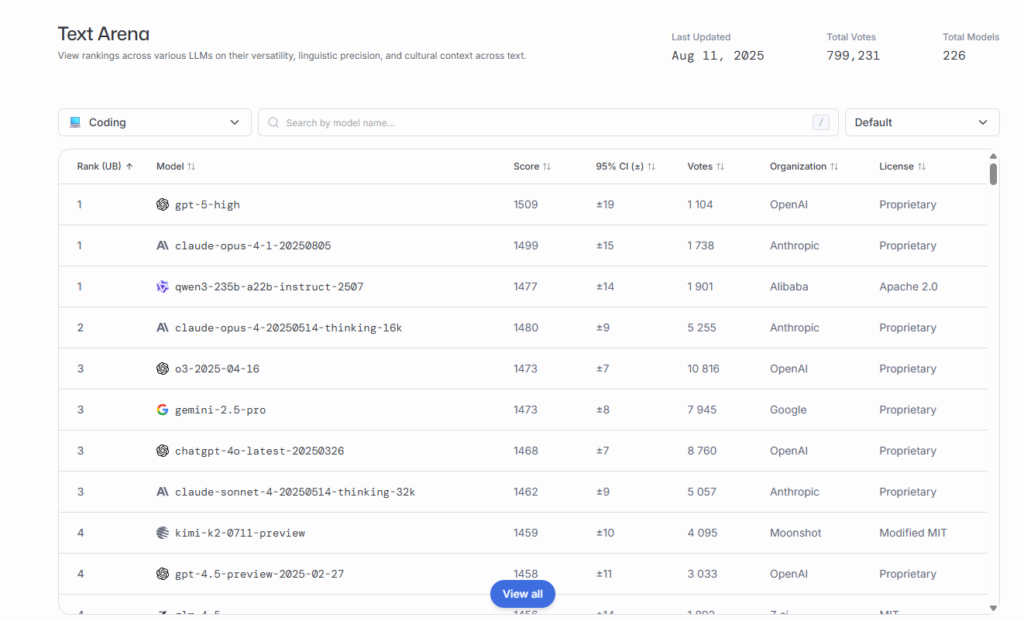Open claude-opus-4-20250514-thinking-16k model link
This screenshot has width=1024, height=621.
288,328
